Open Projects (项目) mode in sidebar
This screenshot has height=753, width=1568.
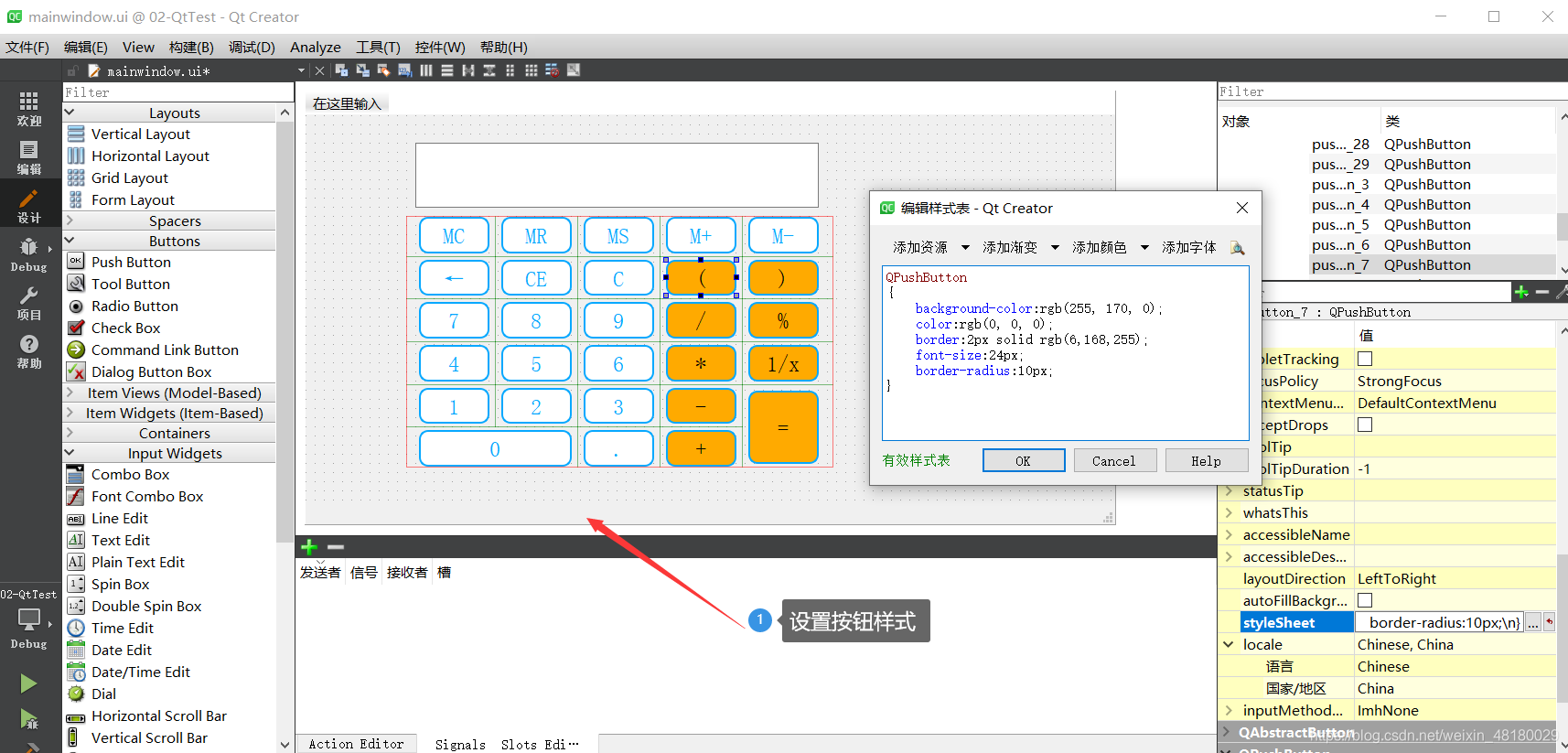[29, 303]
